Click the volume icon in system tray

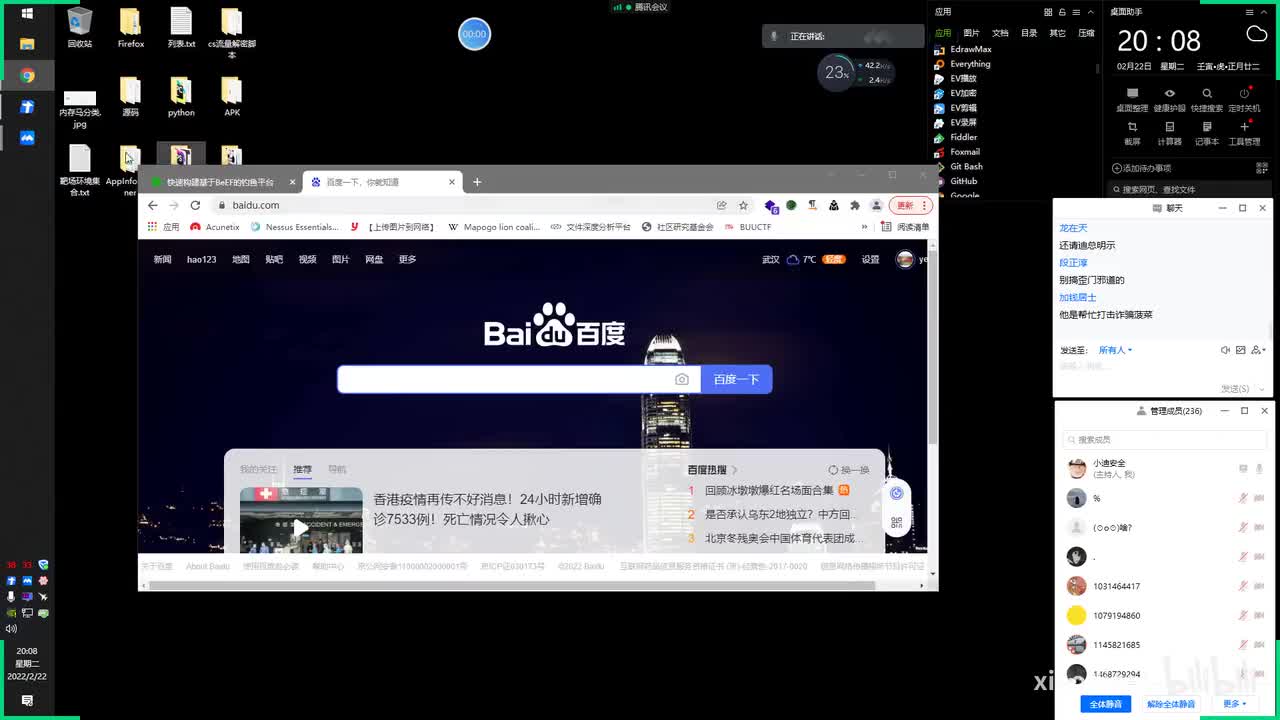(11, 629)
